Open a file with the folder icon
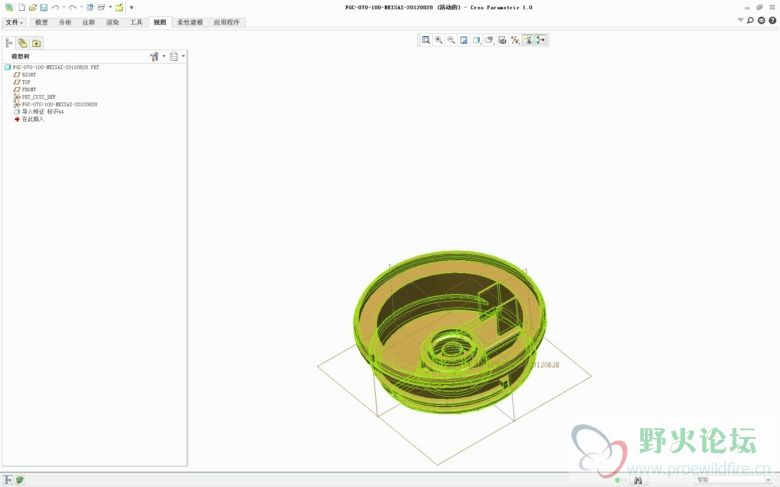The image size is (780, 487). click(x=33, y=7)
